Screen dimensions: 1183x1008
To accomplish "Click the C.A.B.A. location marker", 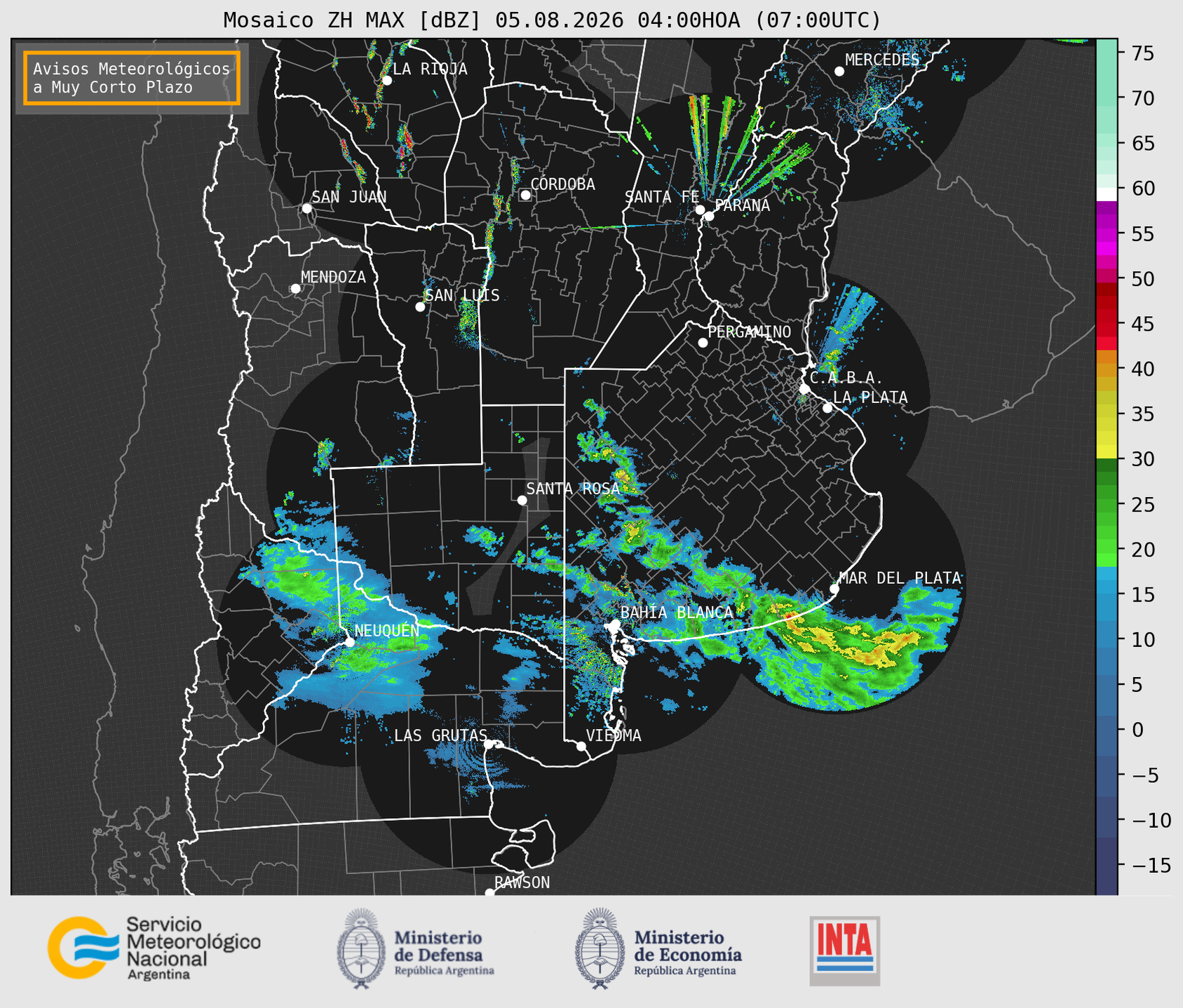I will click(x=804, y=389).
